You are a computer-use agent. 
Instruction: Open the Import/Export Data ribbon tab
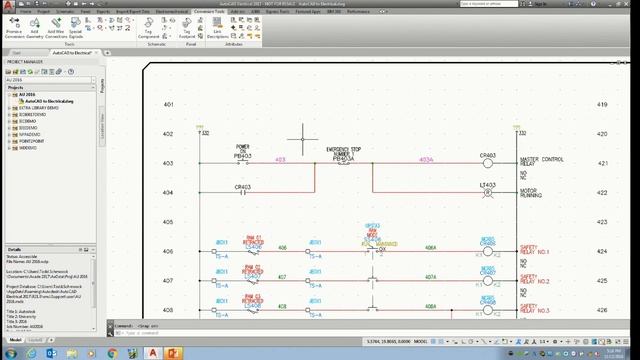(133, 11)
